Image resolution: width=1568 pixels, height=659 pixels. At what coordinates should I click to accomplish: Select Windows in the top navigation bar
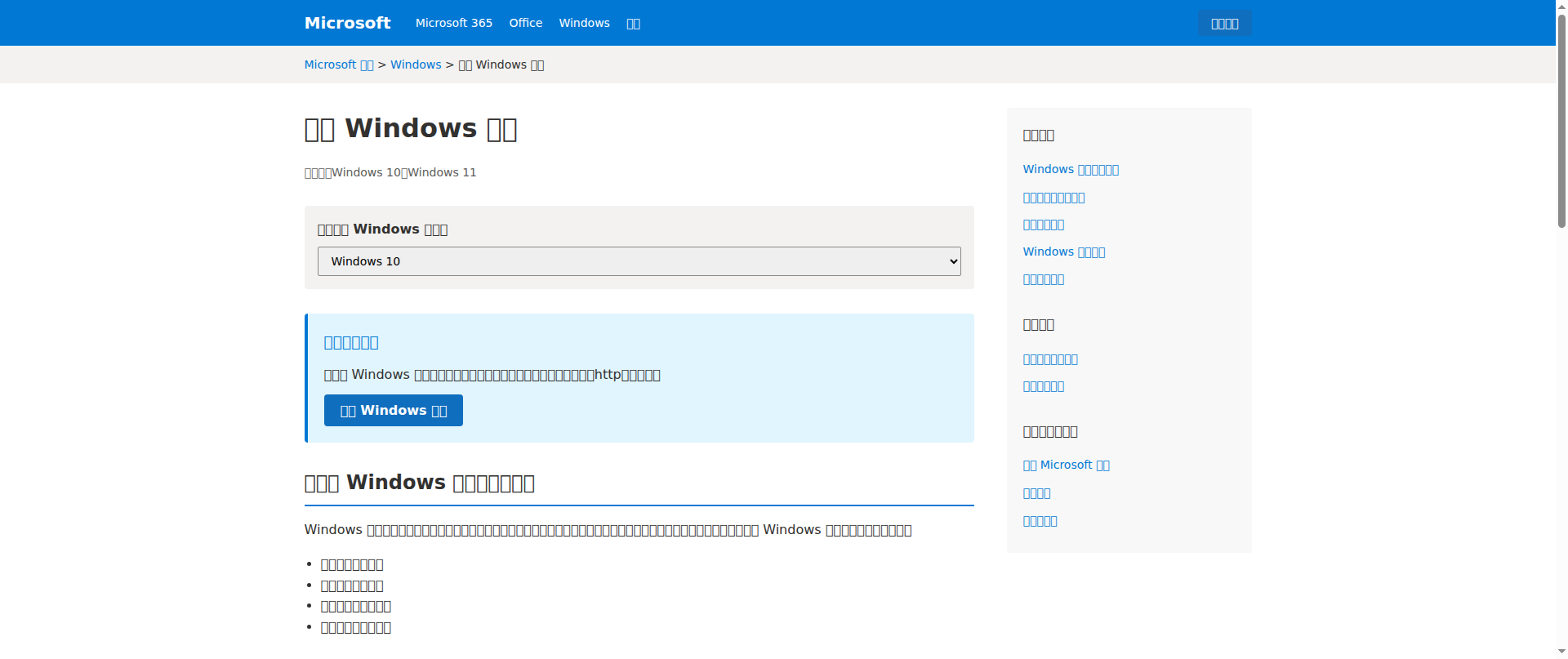tap(585, 23)
